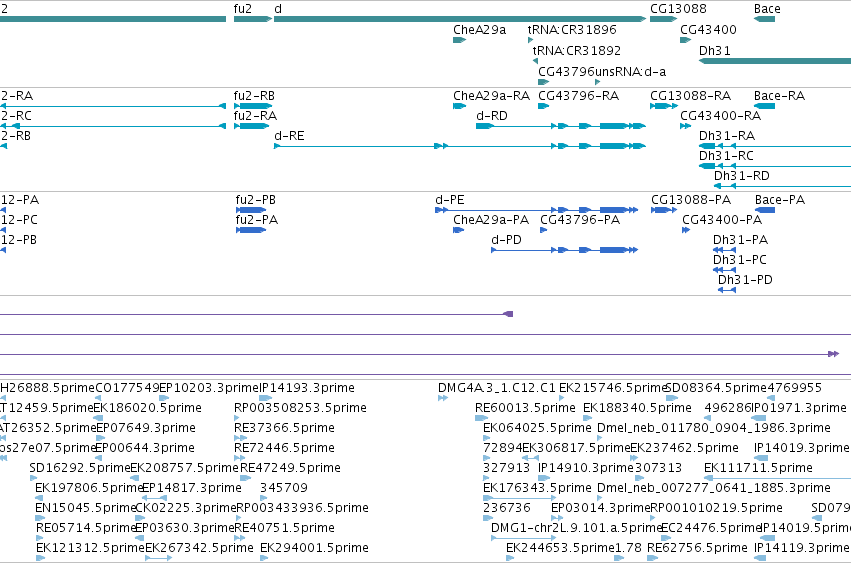851x563 pixels.
Task: Select the fu2-PB protein label
Action: (x=256, y=200)
